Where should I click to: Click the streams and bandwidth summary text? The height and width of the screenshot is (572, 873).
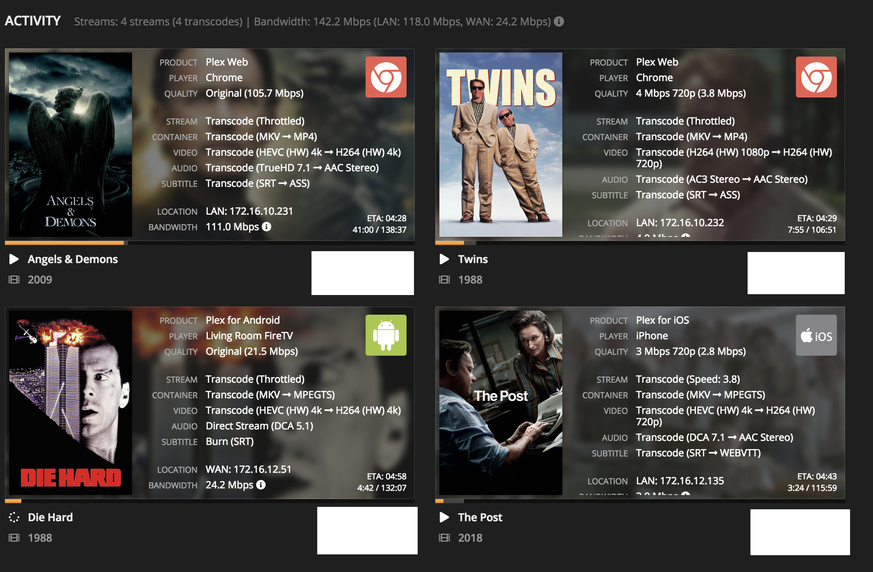[x=312, y=22]
